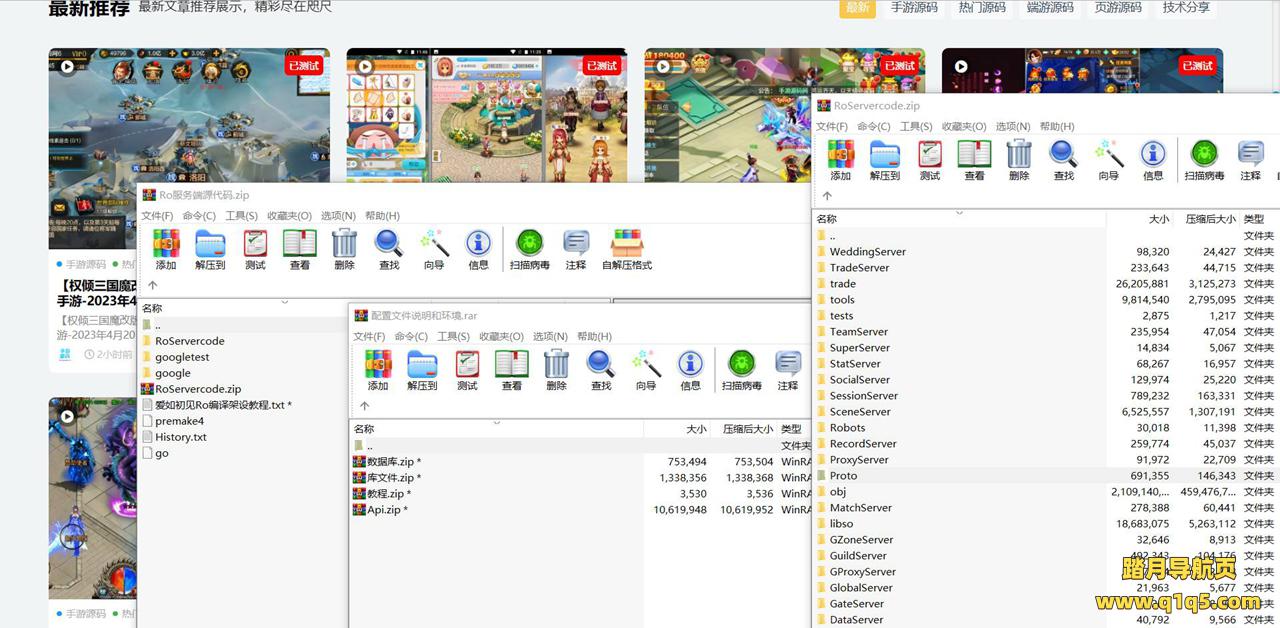This screenshot has width=1280, height=628.
Task: Run 测试 in the 配置文件说明和环境.rar toolbar
Action: [x=467, y=369]
